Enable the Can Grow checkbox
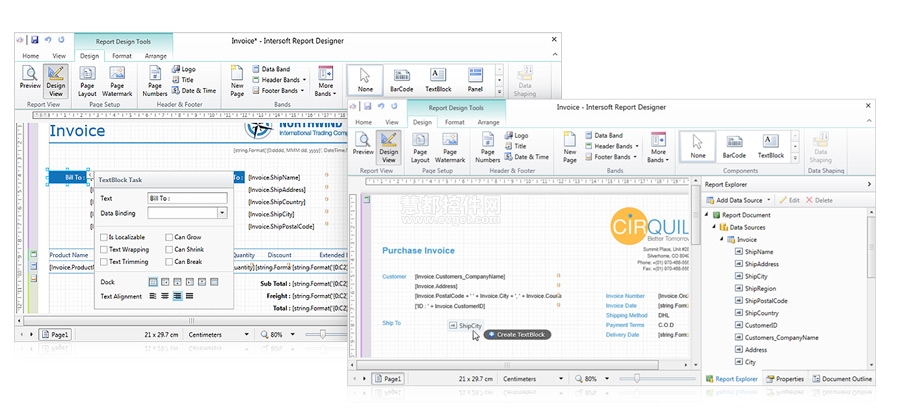The image size is (900, 420). point(169,237)
